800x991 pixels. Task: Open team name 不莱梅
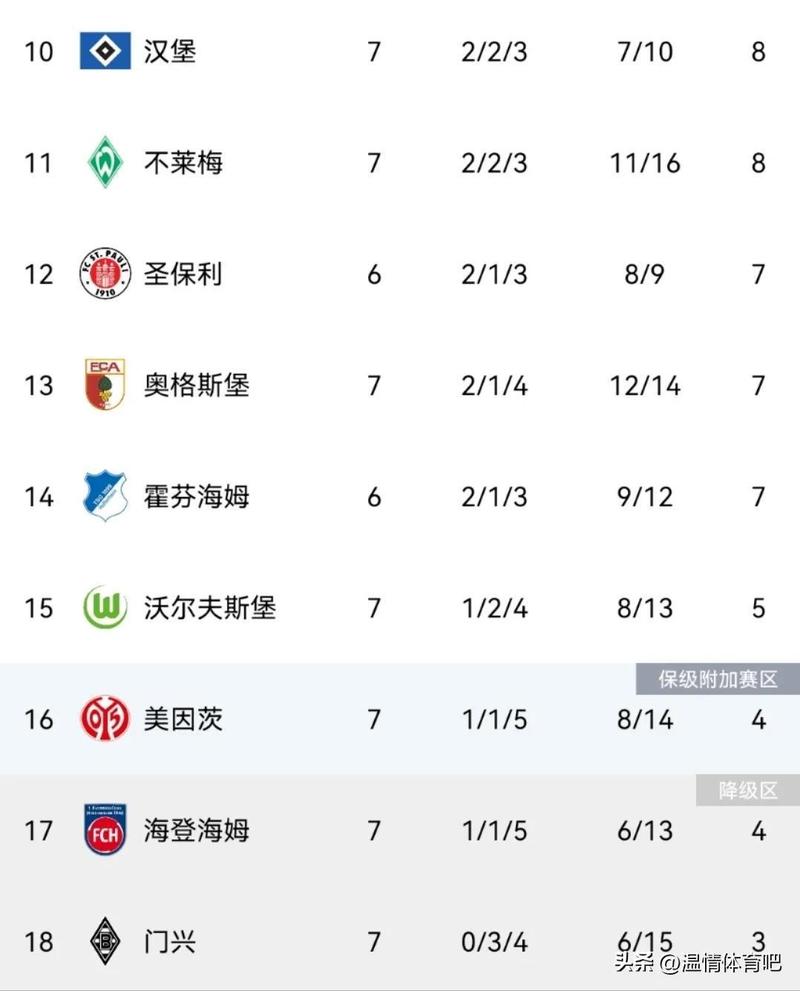click(x=183, y=162)
